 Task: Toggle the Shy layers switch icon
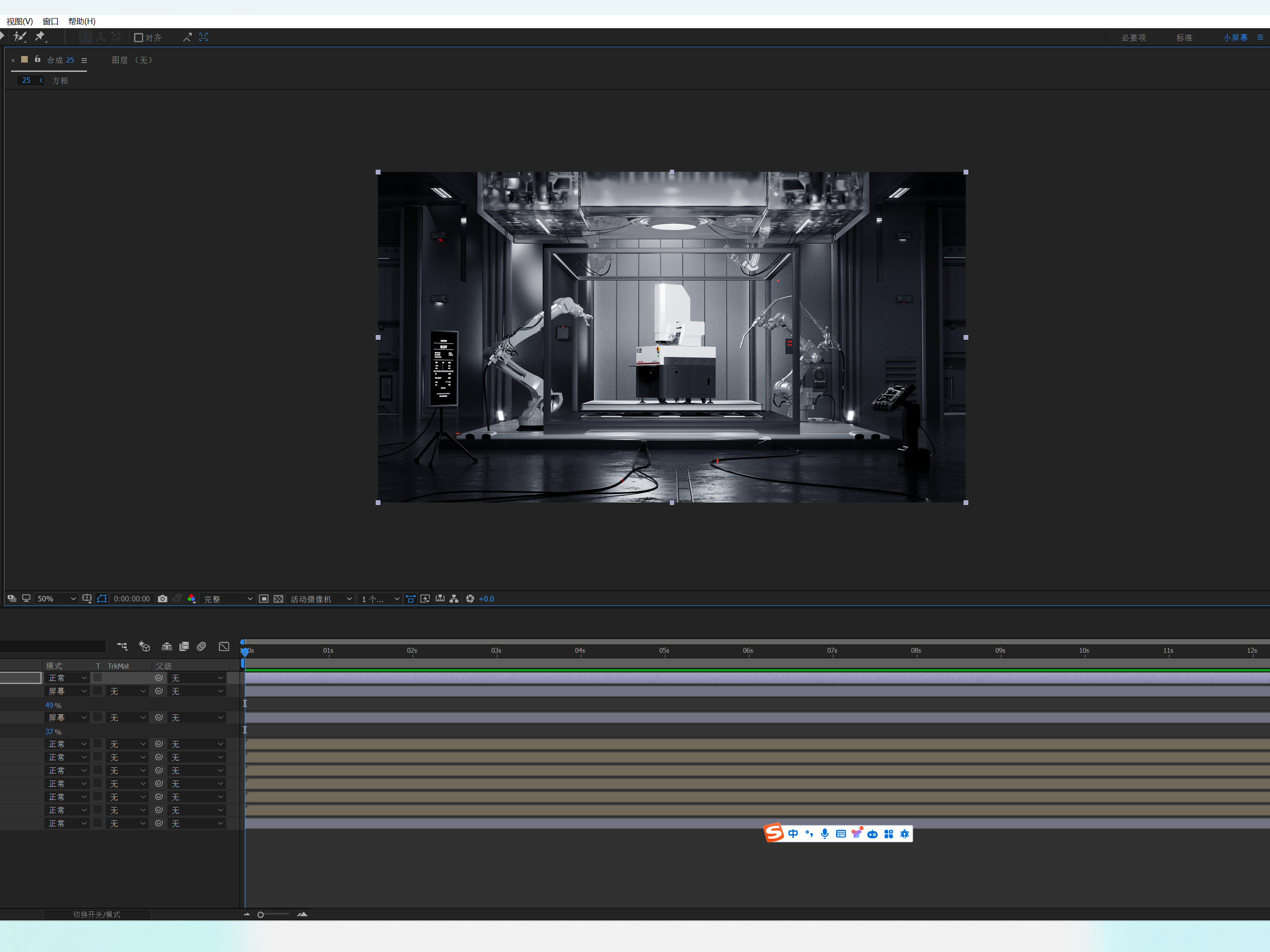click(167, 647)
